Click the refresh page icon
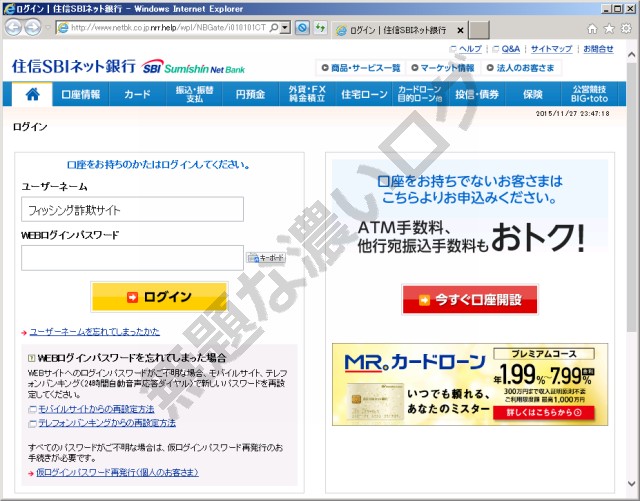The image size is (640, 501). [320, 28]
